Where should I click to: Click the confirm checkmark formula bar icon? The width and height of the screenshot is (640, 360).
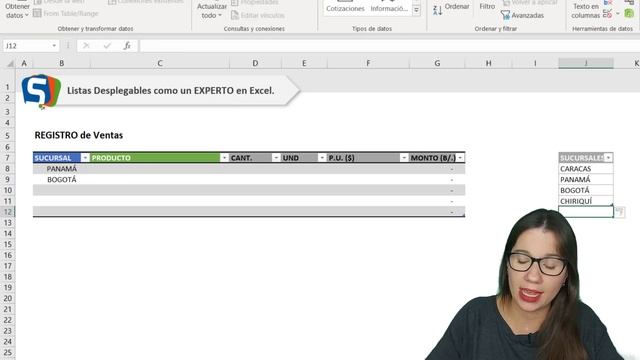pos(107,46)
